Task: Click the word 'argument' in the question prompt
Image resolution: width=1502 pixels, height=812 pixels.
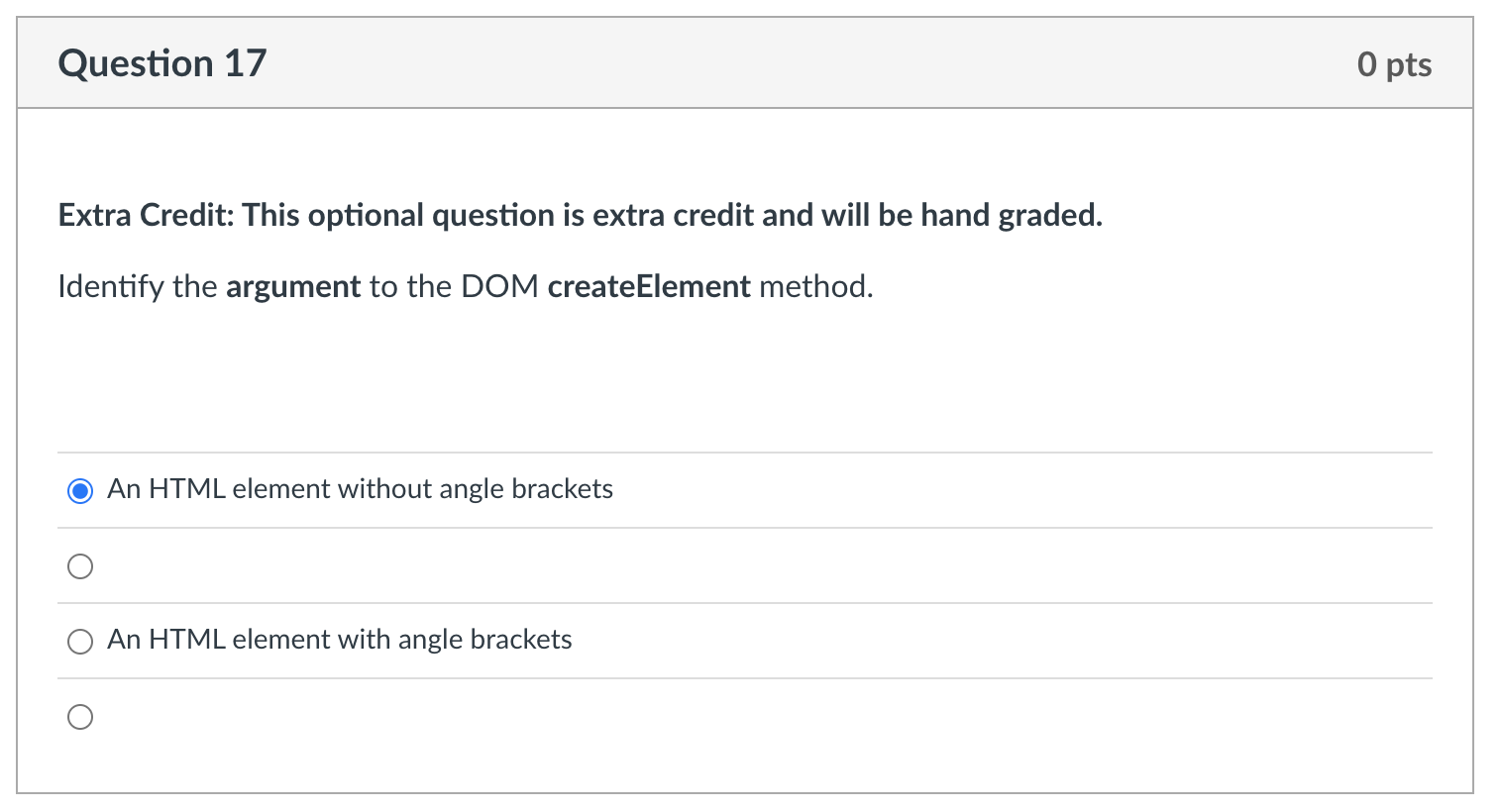Action: [293, 286]
